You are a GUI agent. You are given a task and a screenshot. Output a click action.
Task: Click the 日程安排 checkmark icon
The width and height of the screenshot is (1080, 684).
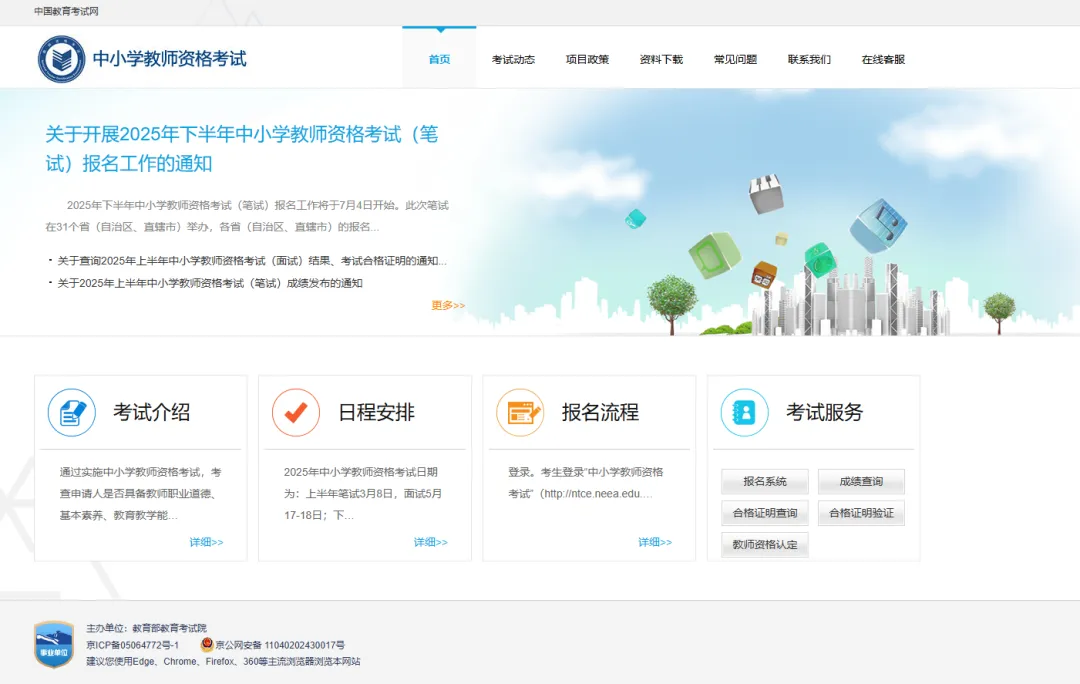point(294,413)
